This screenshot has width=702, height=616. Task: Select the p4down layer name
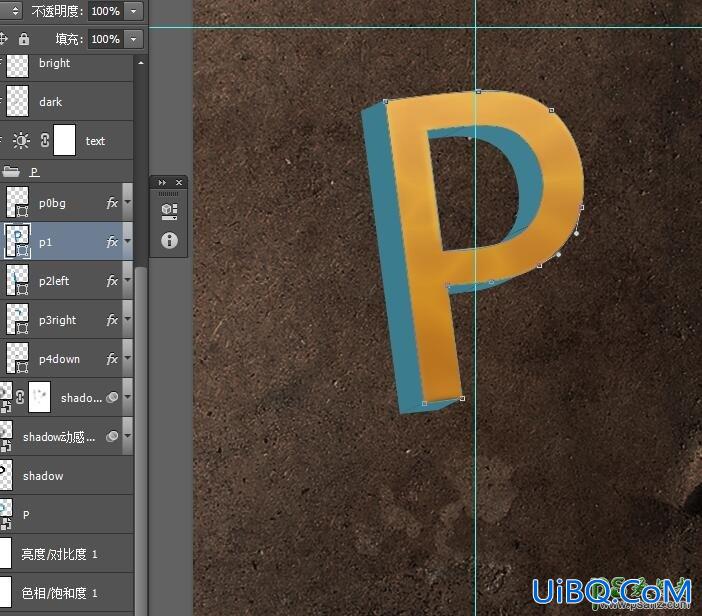coord(60,359)
